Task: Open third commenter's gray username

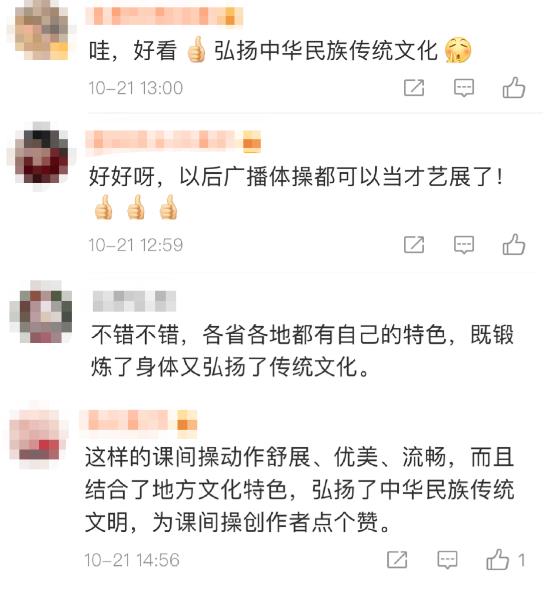Action: click(134, 301)
